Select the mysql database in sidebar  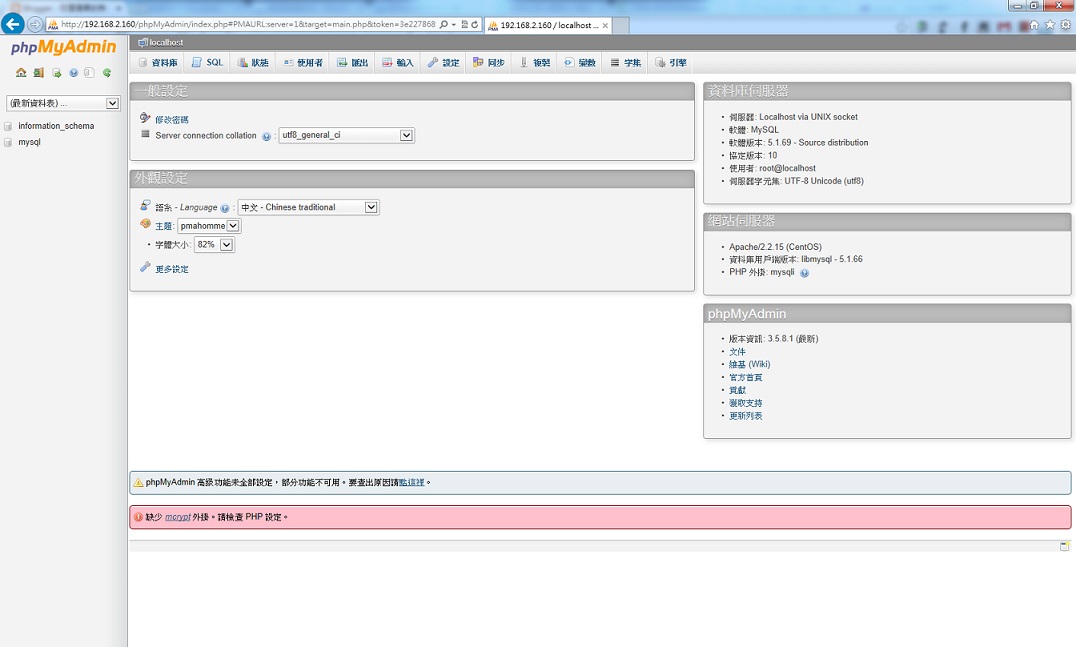[30, 143]
